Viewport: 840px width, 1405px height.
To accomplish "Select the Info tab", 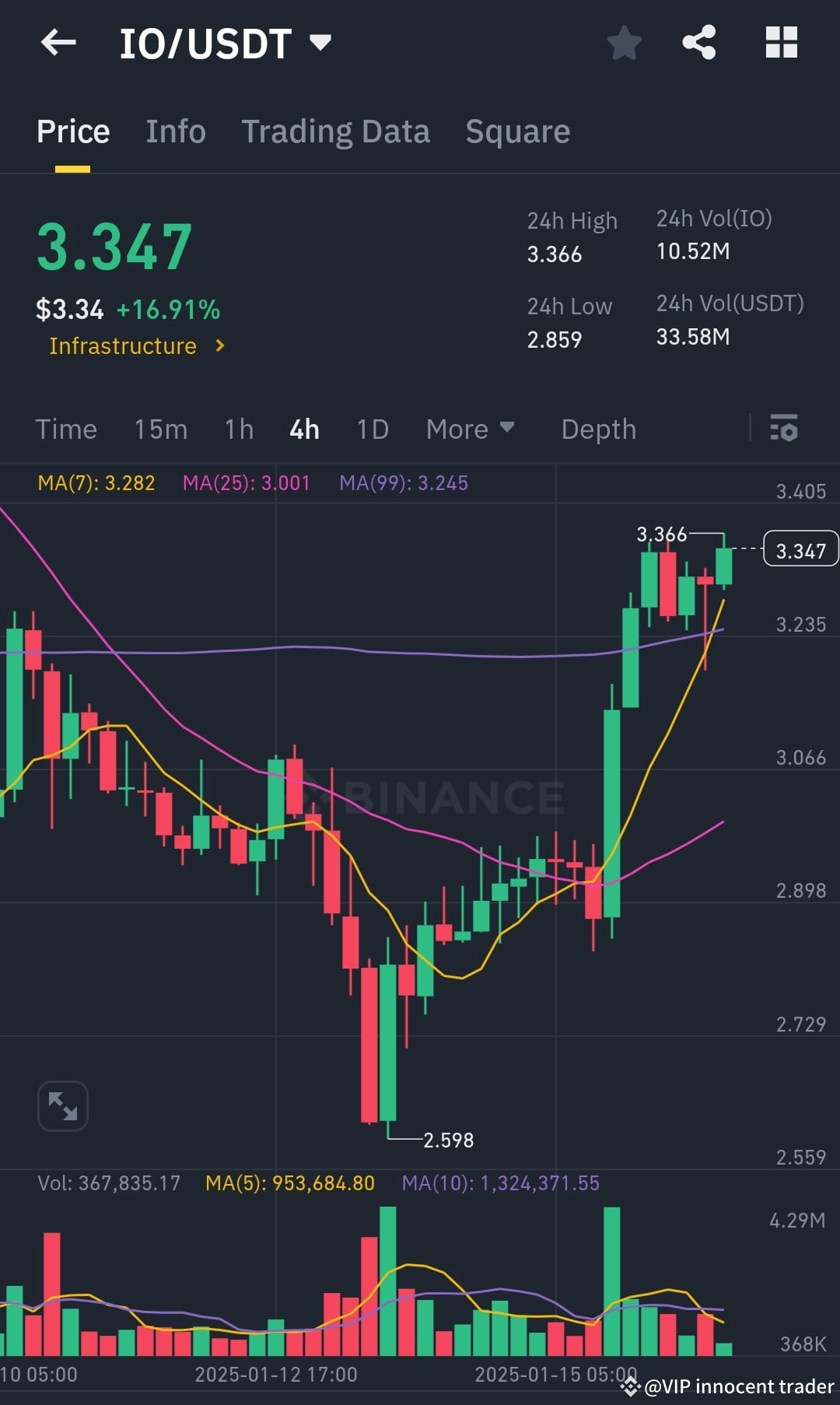I will [x=175, y=131].
